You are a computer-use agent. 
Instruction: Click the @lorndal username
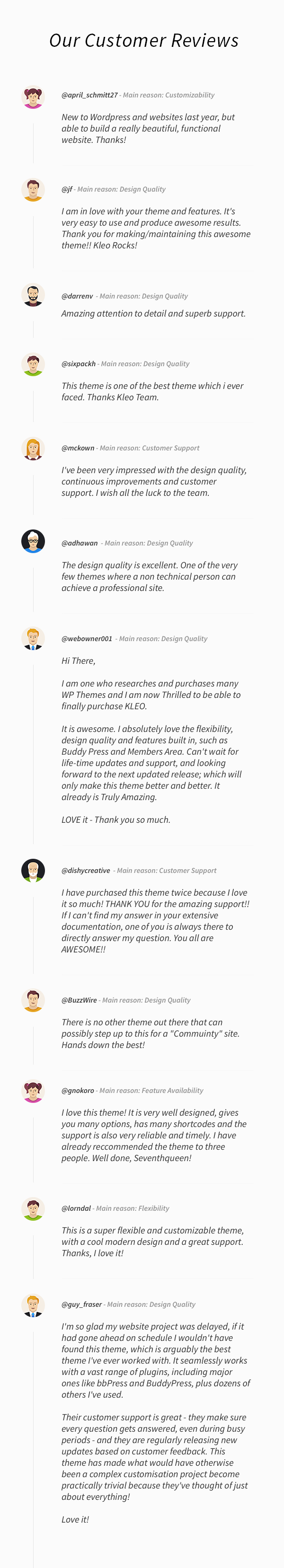pos(76,1208)
